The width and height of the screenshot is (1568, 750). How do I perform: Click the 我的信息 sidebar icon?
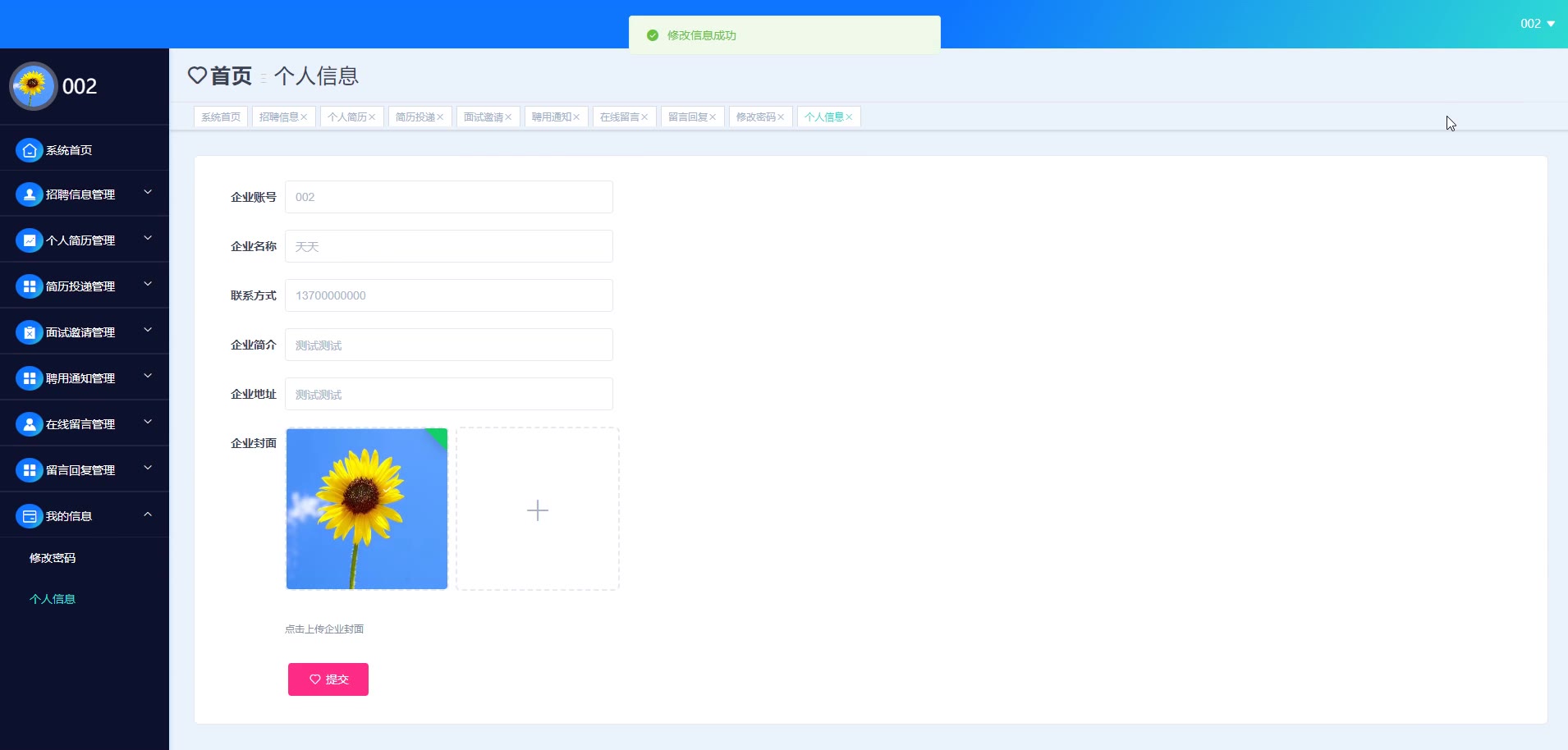coord(30,516)
